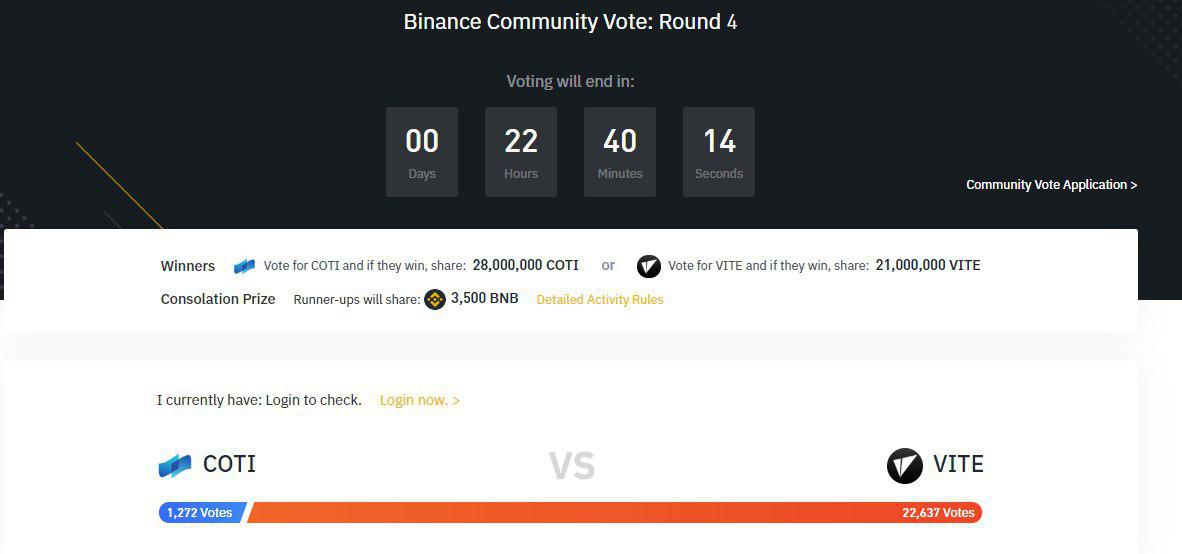This screenshot has height=554, width=1182.
Task: Click the blue COTI 1,272 Votes bar
Action: 201,513
